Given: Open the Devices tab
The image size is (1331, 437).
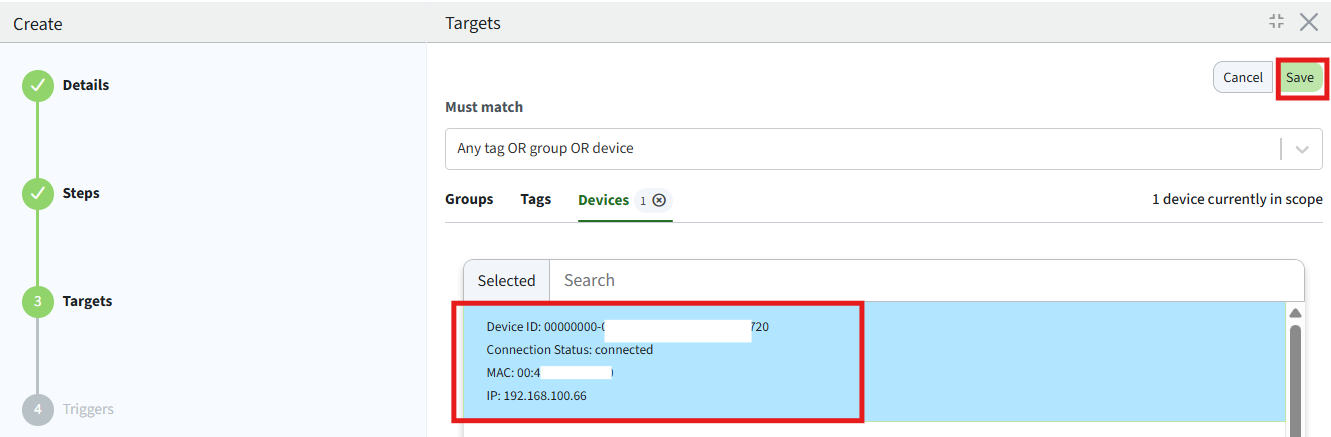Looking at the screenshot, I should [603, 200].
